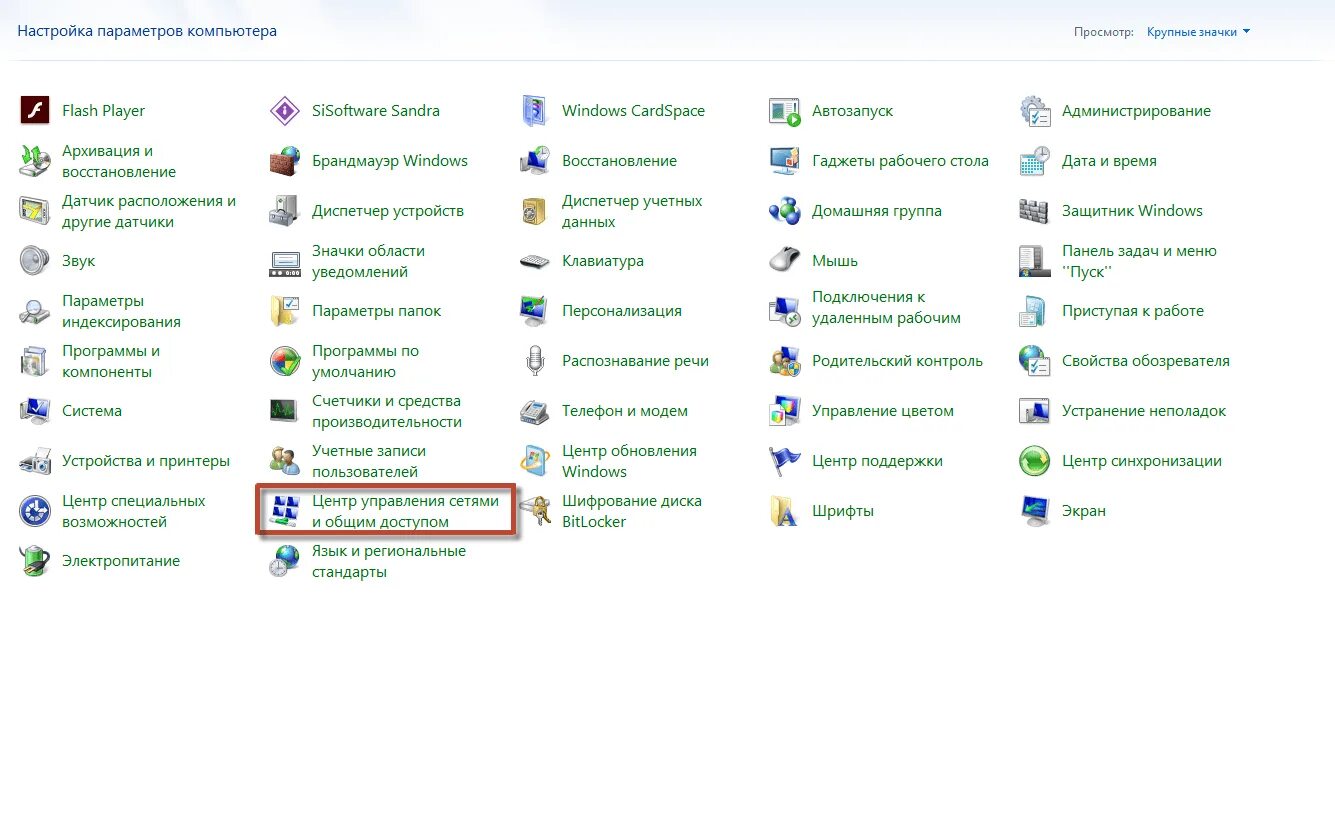This screenshot has height=816, width=1335.
Task: Click the Параметры папок icon
Action: point(285,310)
